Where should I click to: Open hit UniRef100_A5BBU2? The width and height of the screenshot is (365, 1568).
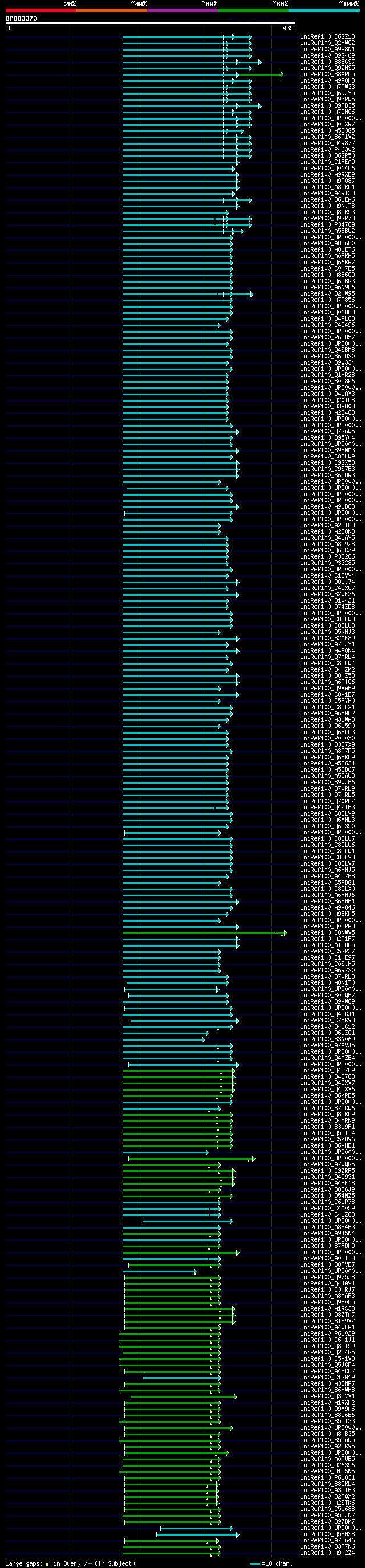[x=327, y=231]
